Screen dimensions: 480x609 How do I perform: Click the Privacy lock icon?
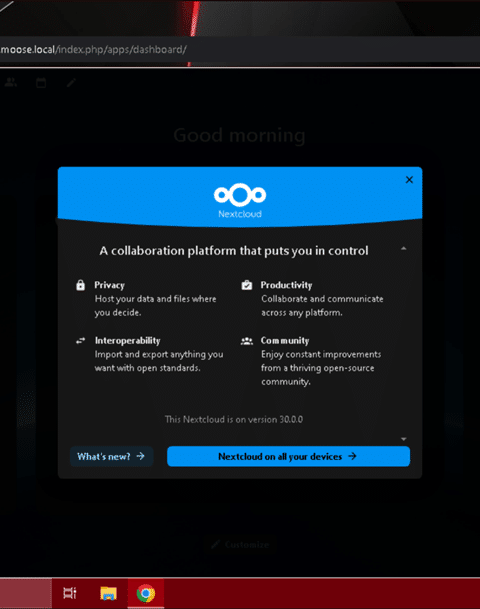point(80,285)
